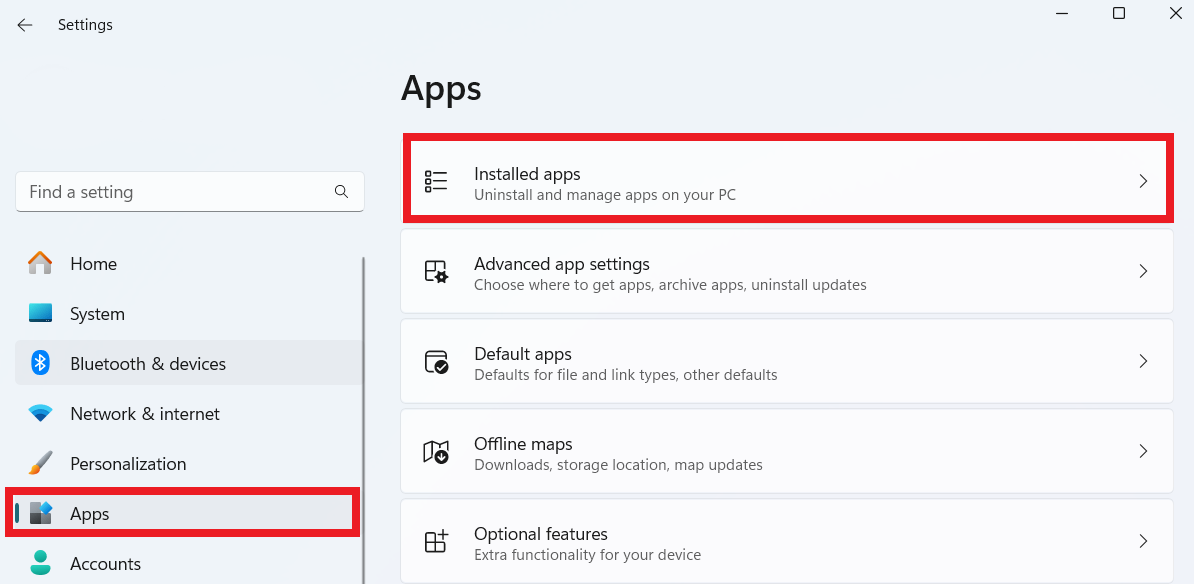Focus the Find a setting search field

tap(190, 192)
